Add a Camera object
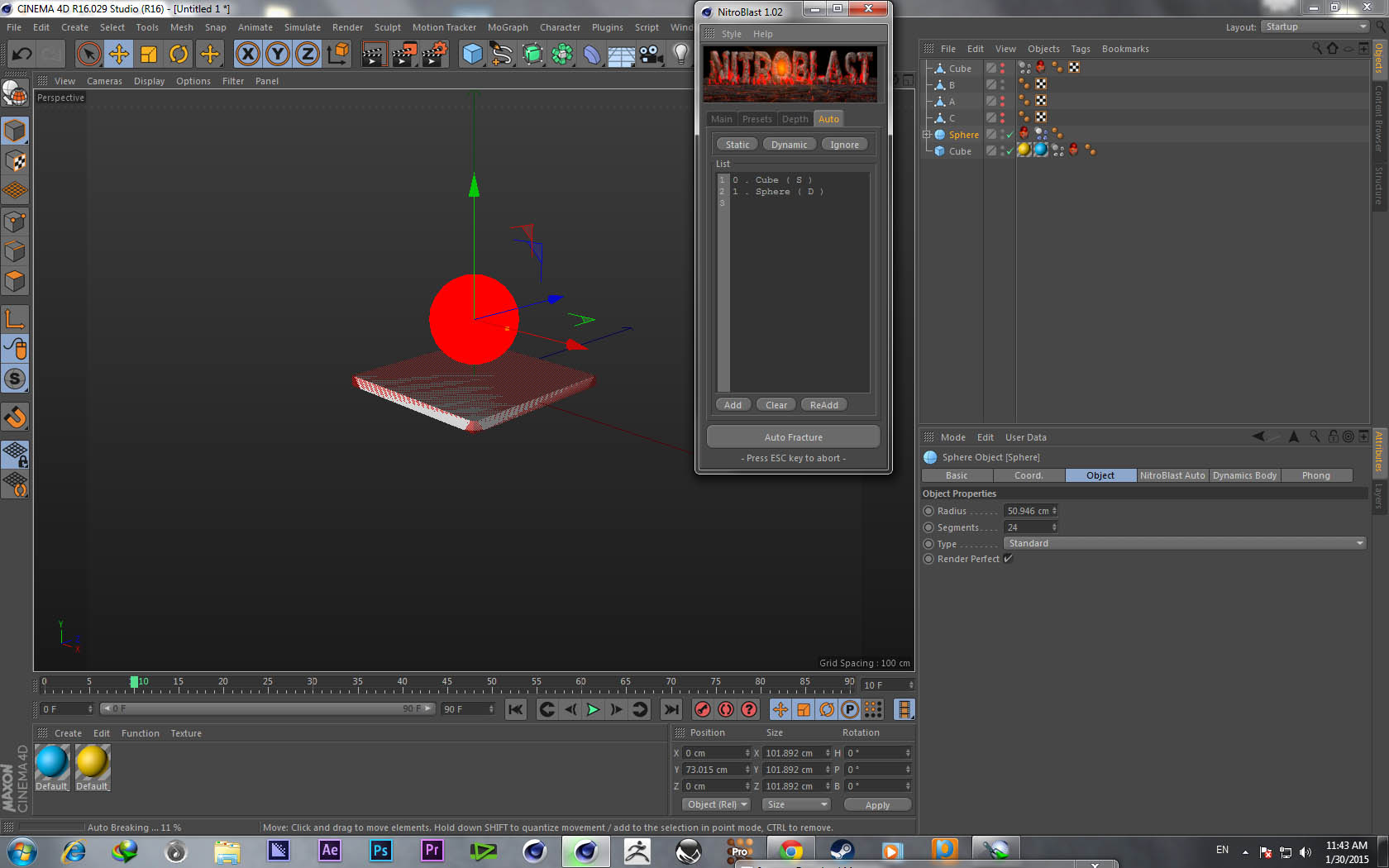 coord(652,55)
